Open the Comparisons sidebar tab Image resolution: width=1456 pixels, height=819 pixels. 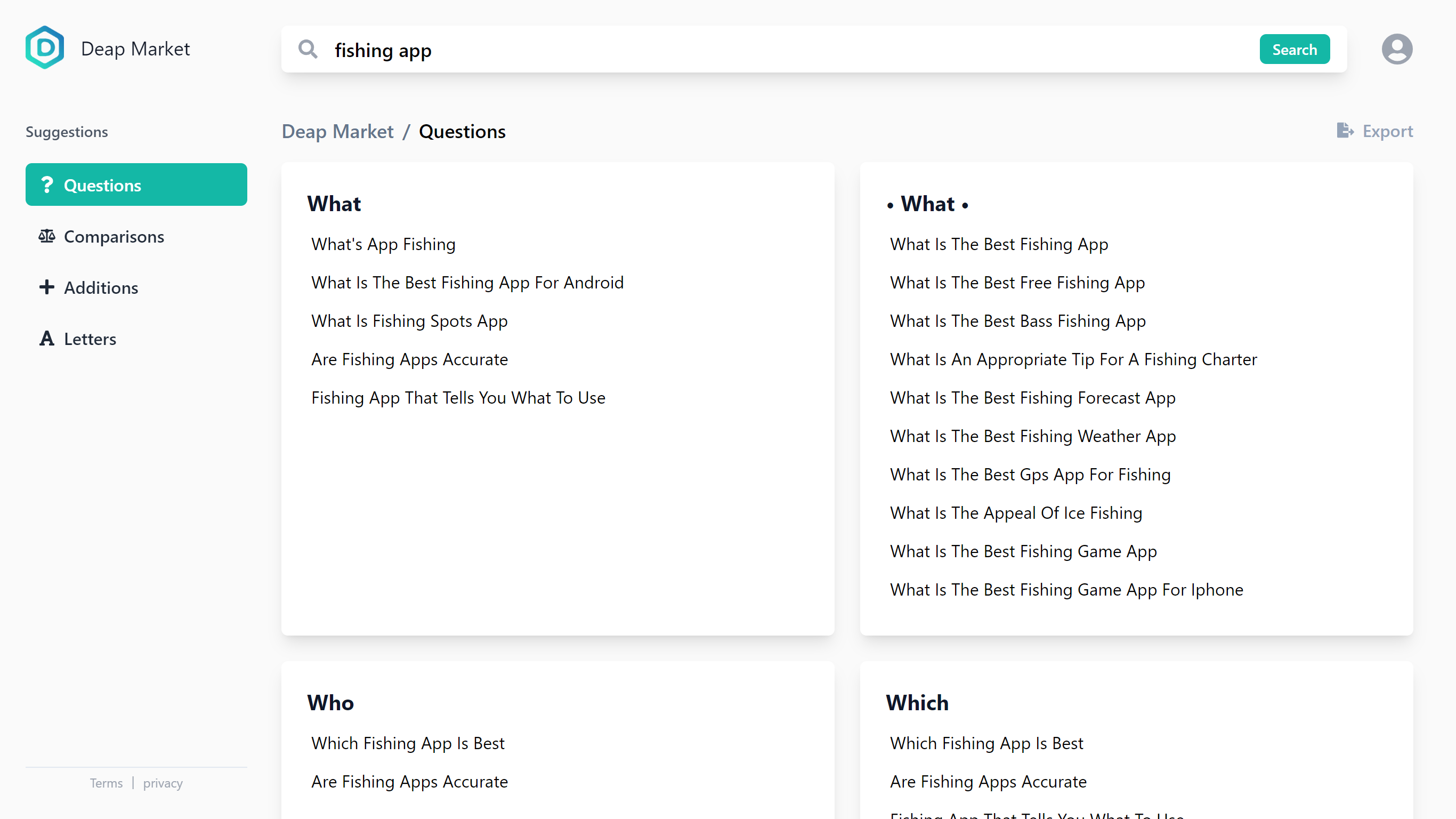click(x=113, y=236)
